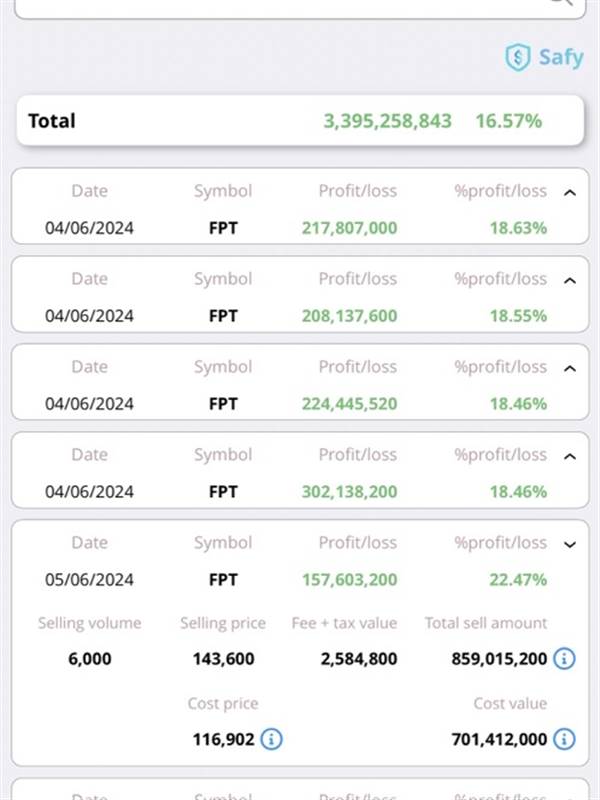Viewport: 600px width, 800px height.
Task: Tap the partially visible row at the bottom
Action: pos(300,790)
